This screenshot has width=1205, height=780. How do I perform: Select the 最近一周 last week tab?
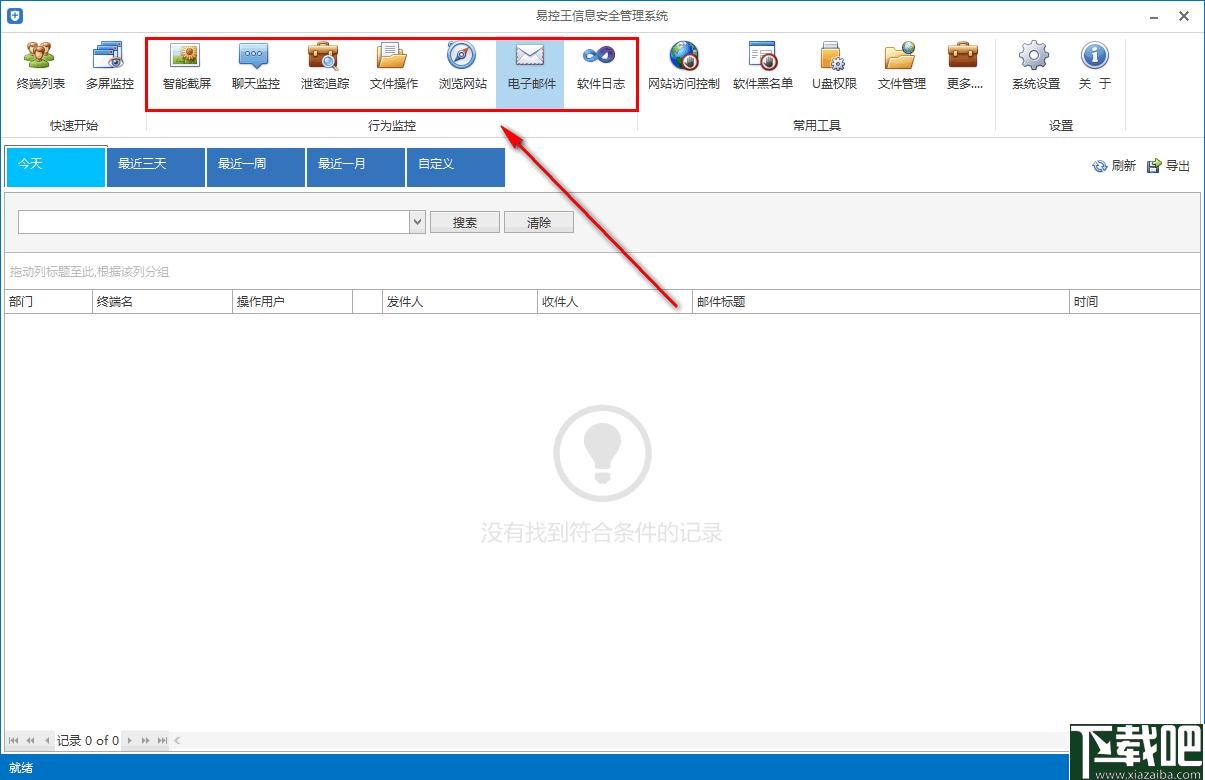(256, 167)
